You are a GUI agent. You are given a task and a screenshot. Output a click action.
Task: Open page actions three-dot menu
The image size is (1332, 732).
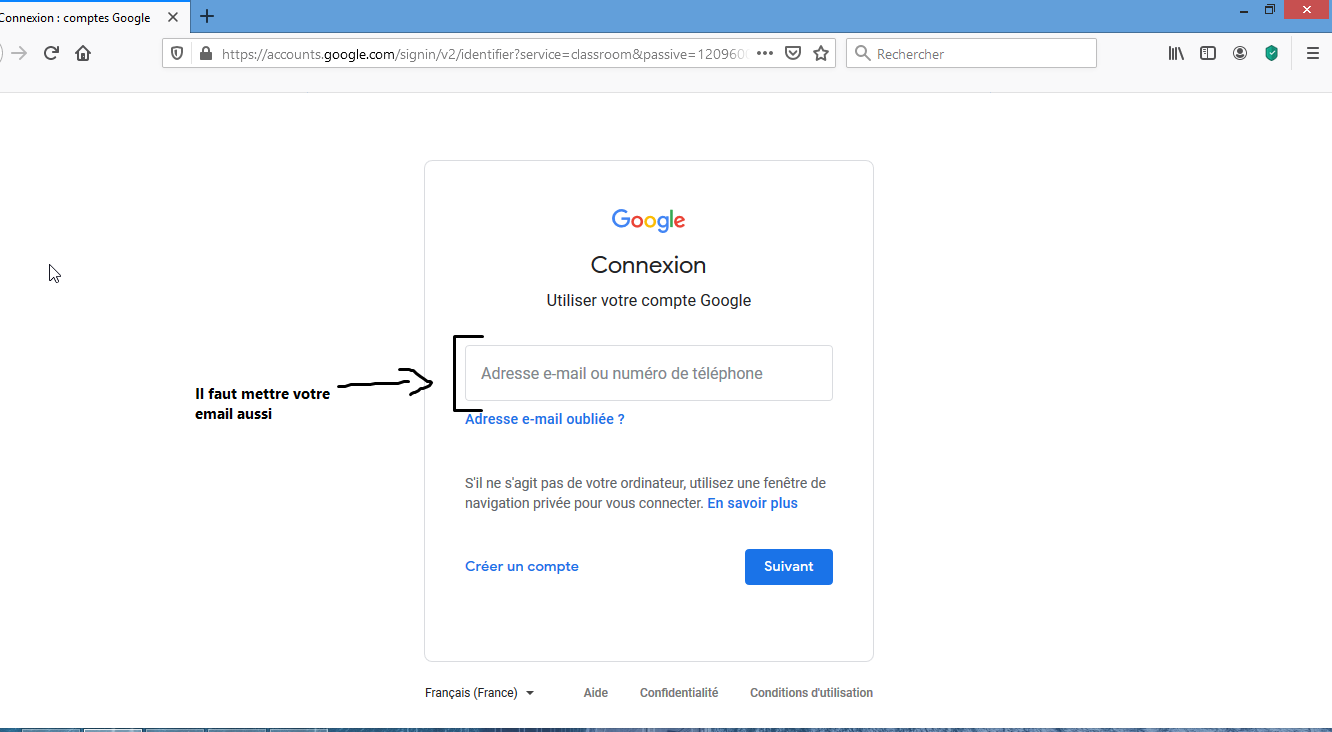(765, 54)
